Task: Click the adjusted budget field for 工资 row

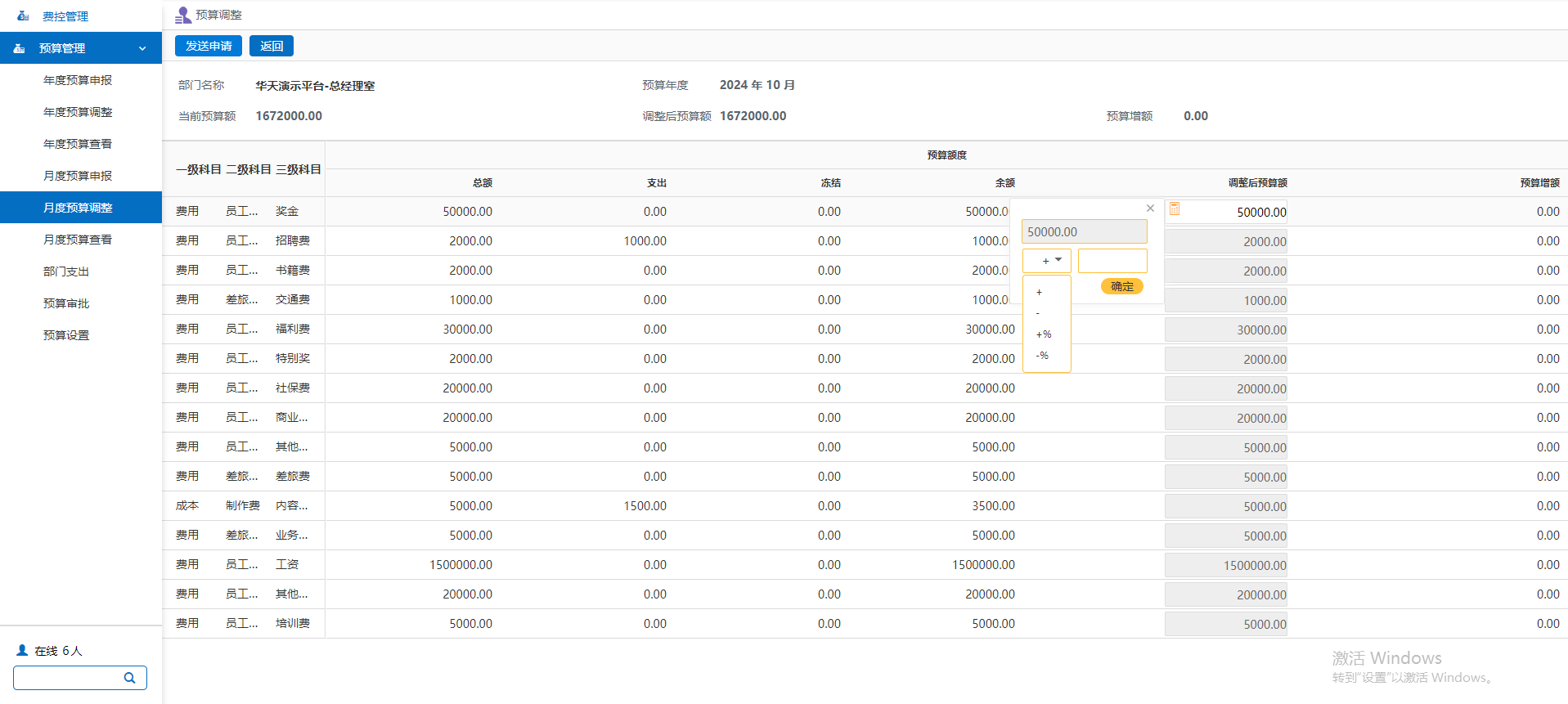Action: (1225, 565)
